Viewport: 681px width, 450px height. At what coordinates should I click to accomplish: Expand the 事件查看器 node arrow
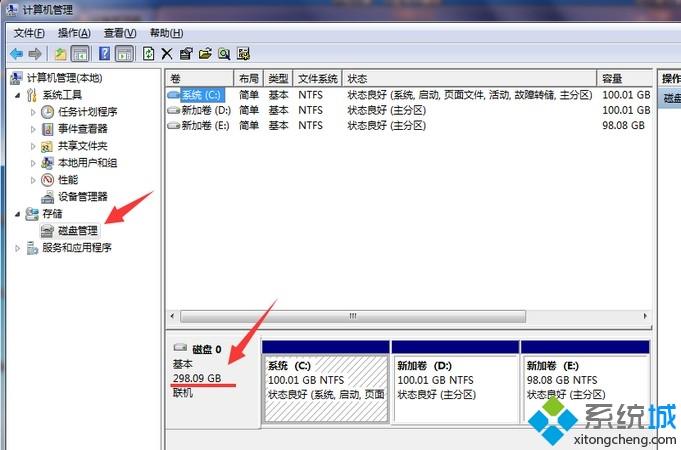click(x=33, y=129)
